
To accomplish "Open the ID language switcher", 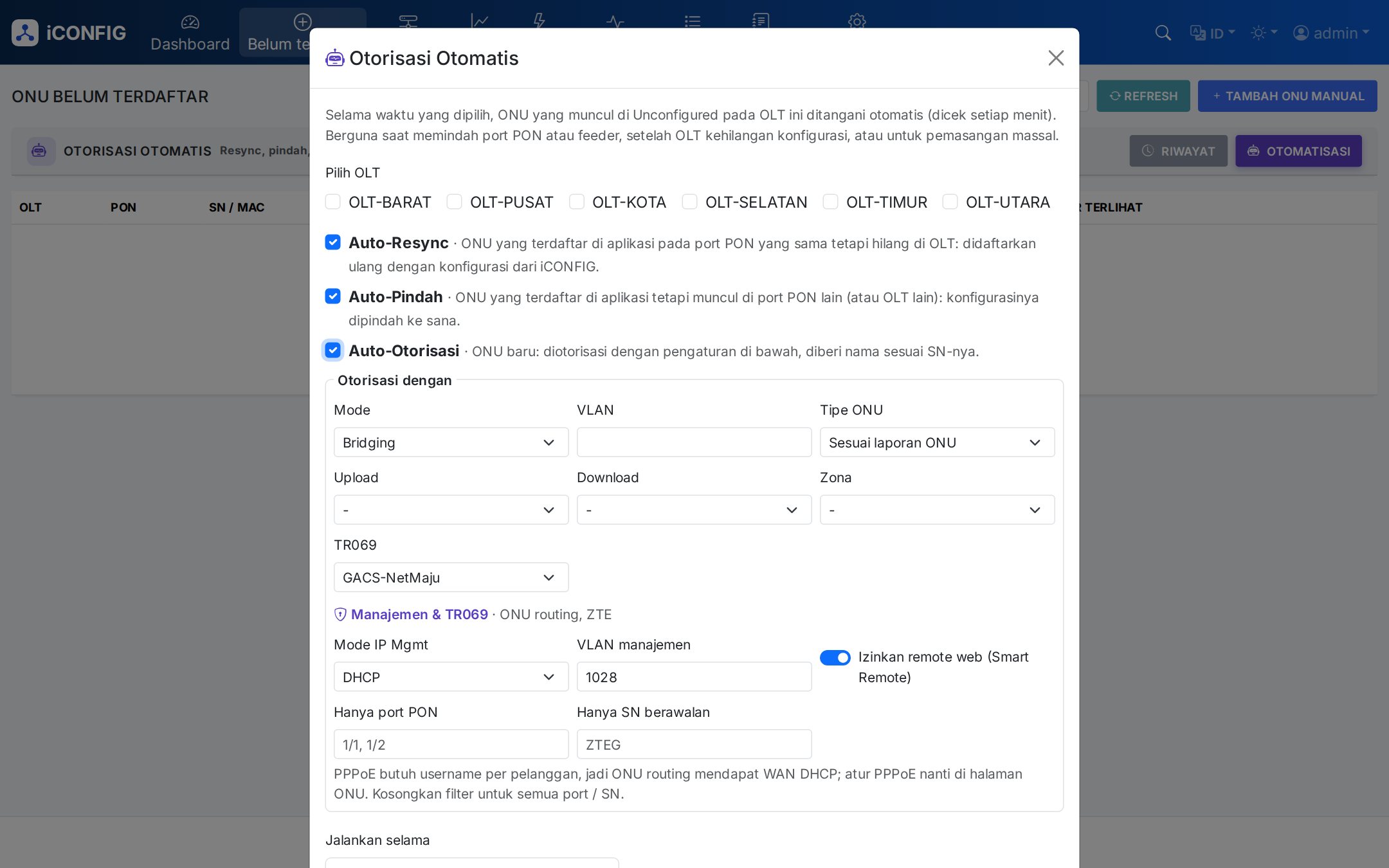I will (x=1212, y=33).
